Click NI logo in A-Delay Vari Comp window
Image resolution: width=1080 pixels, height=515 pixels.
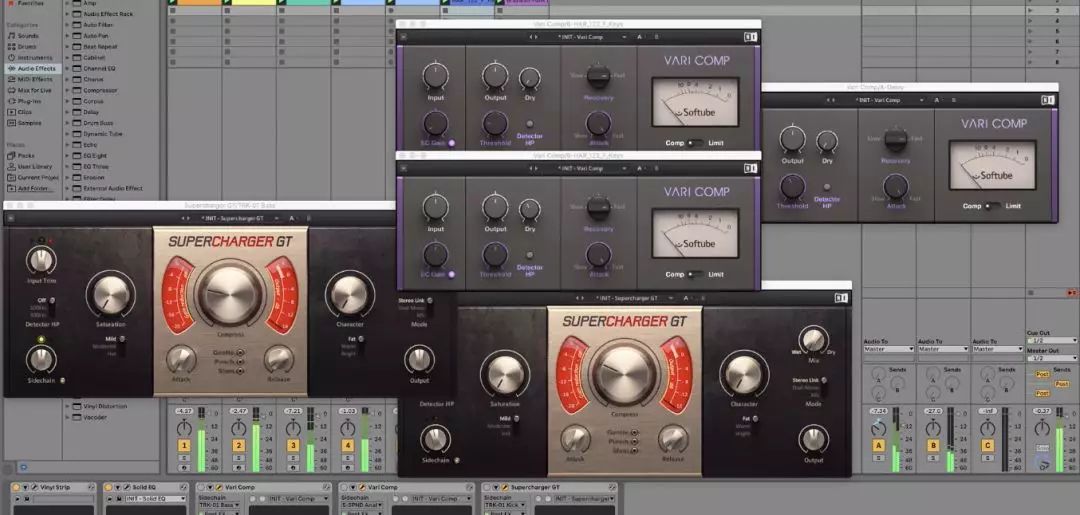click(x=1047, y=100)
